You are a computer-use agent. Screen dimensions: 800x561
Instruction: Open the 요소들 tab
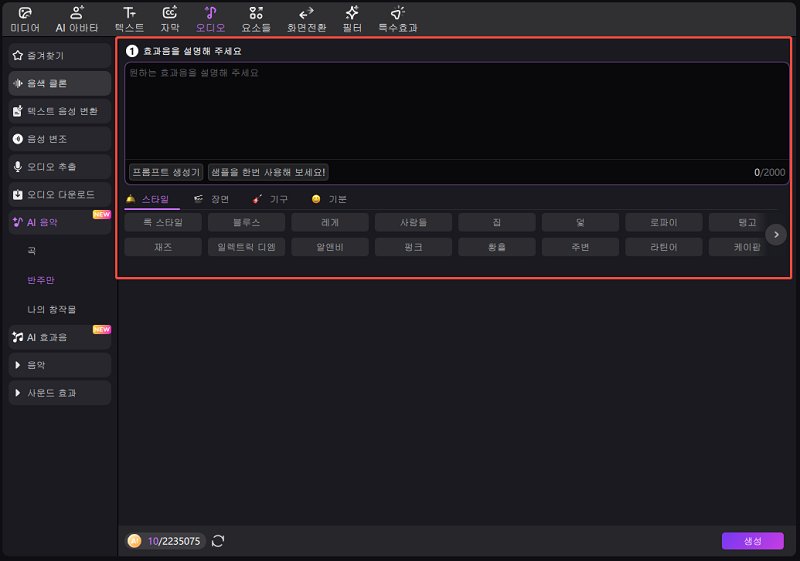[256, 19]
